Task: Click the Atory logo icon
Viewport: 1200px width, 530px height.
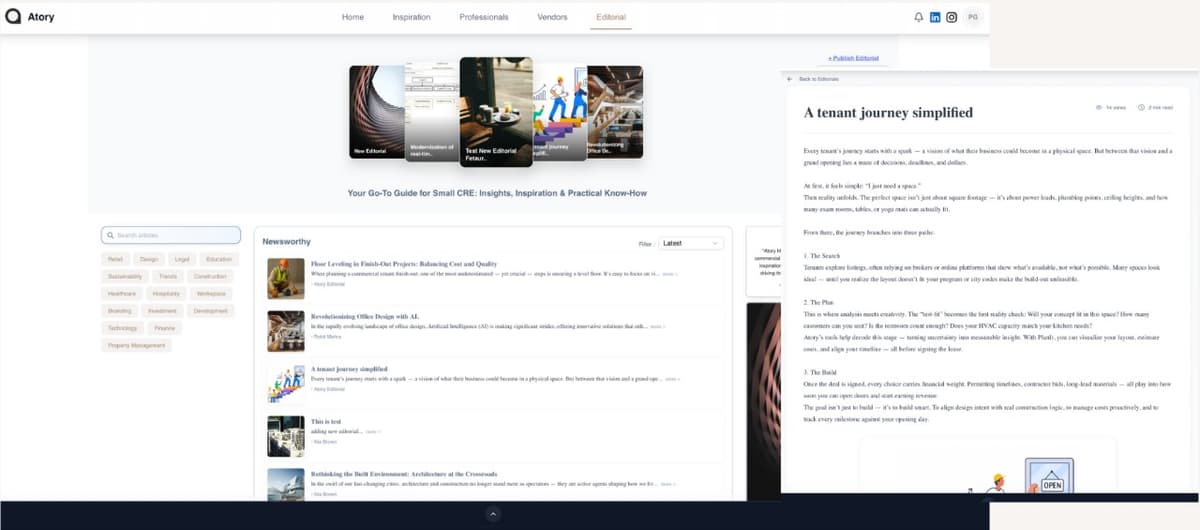Action: [x=13, y=17]
